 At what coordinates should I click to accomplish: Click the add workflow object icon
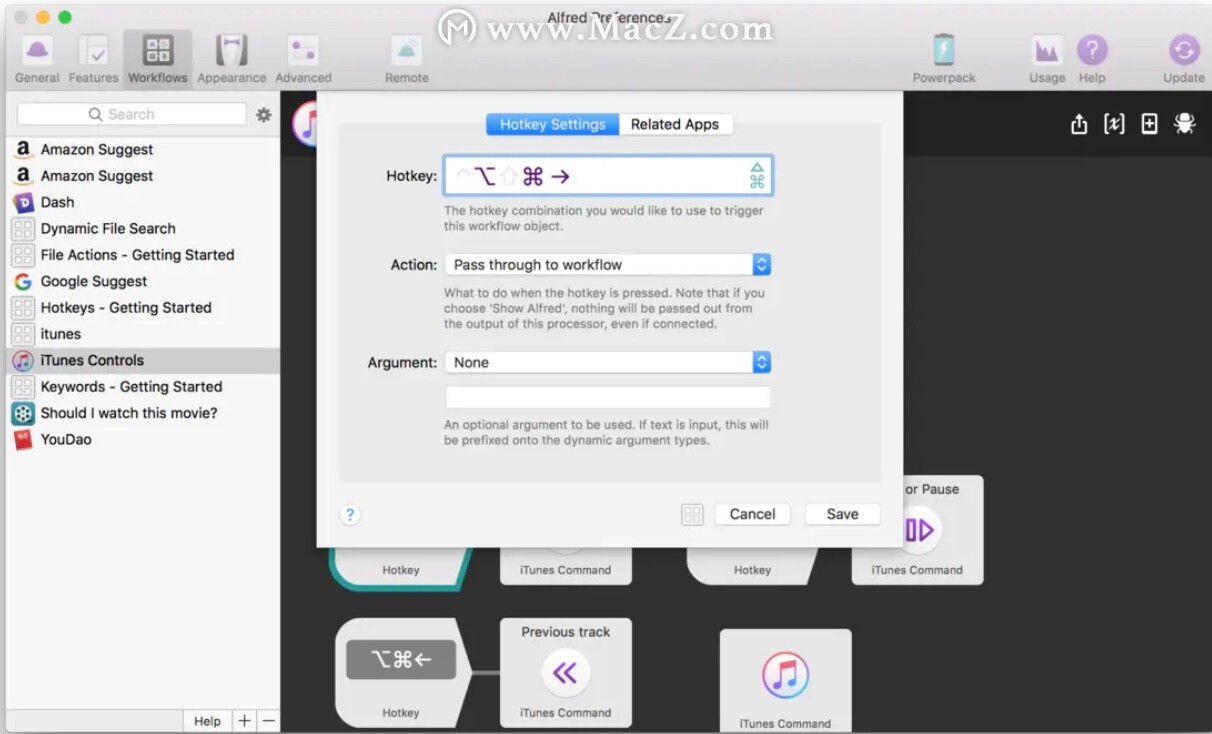tap(1149, 124)
